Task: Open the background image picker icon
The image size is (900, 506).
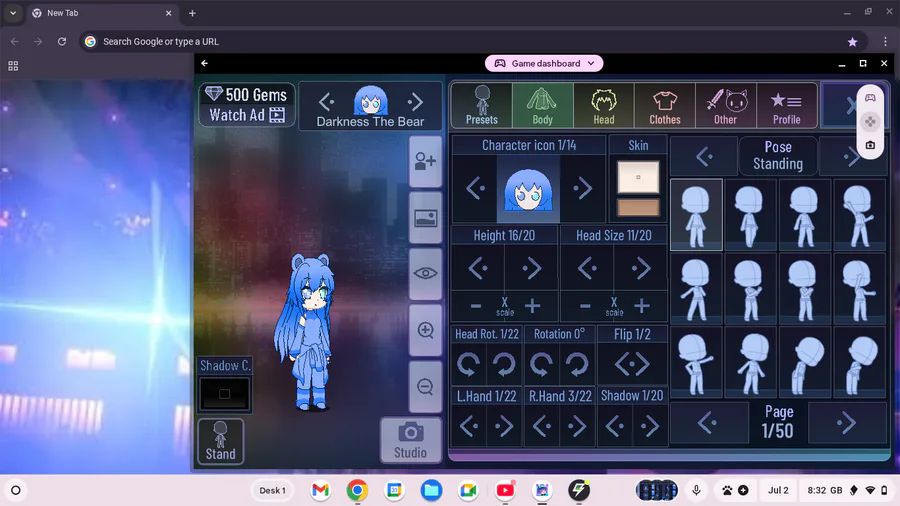Action: [x=425, y=218]
